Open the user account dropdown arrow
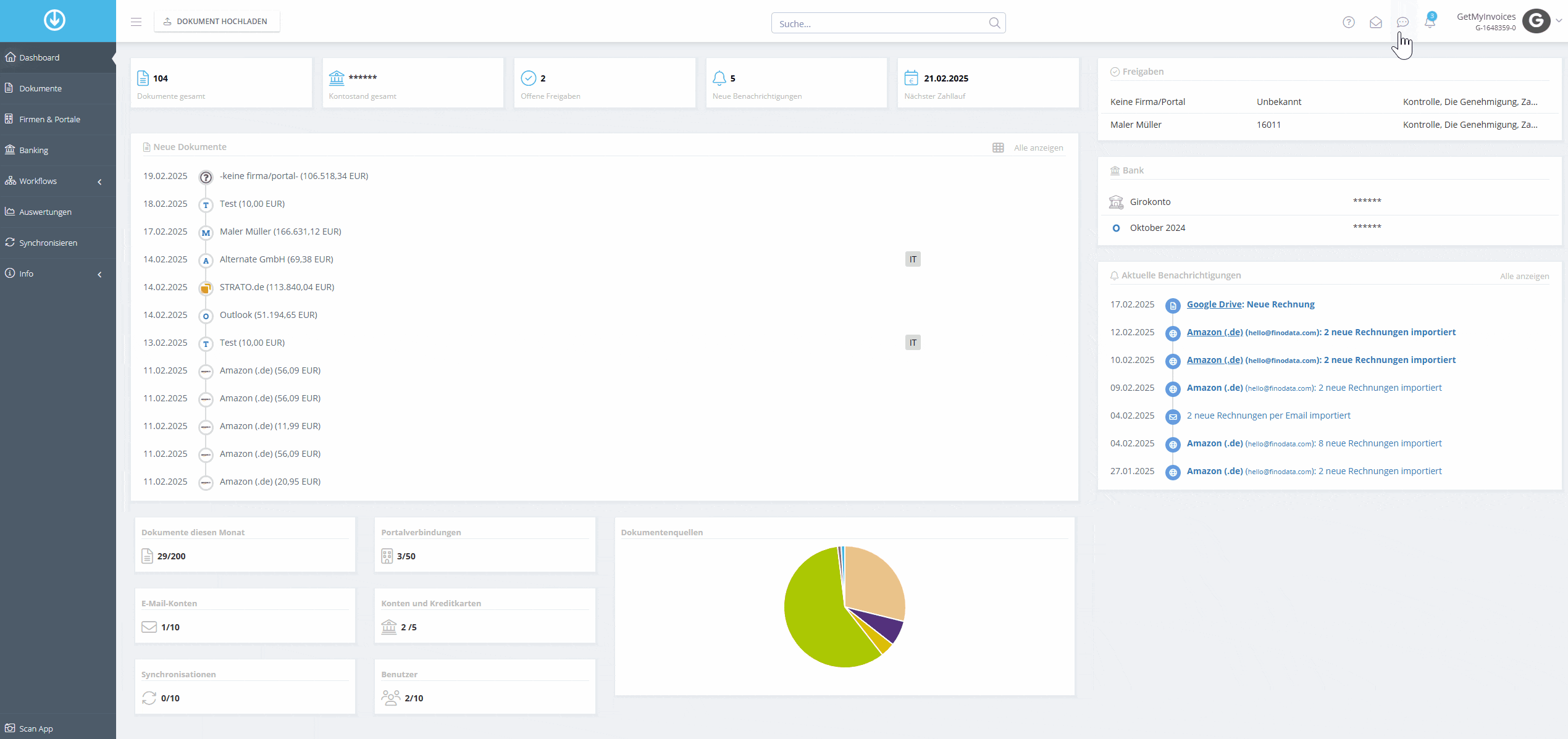 click(1559, 21)
